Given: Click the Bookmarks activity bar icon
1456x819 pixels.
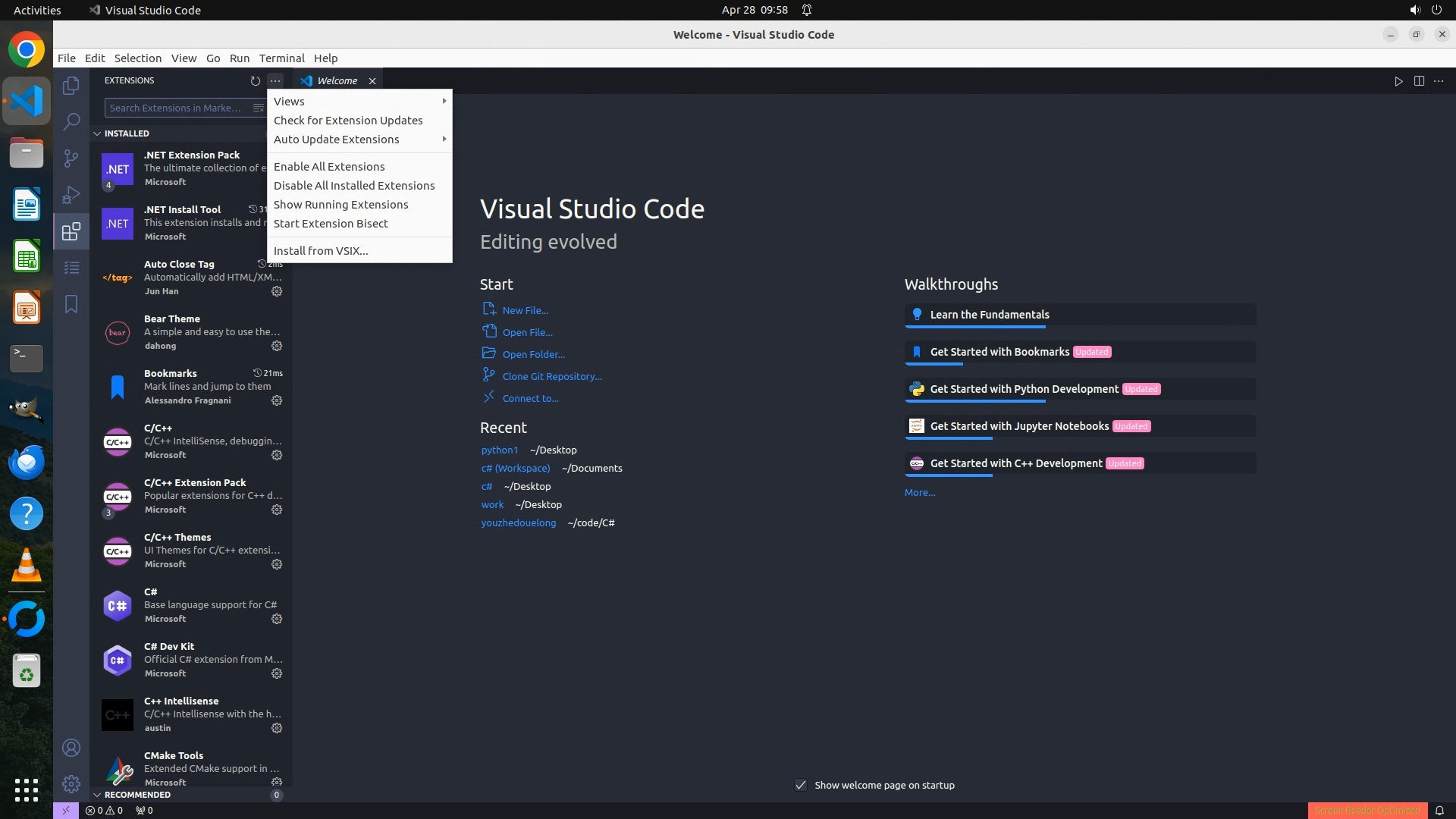Looking at the screenshot, I should pos(71,304).
